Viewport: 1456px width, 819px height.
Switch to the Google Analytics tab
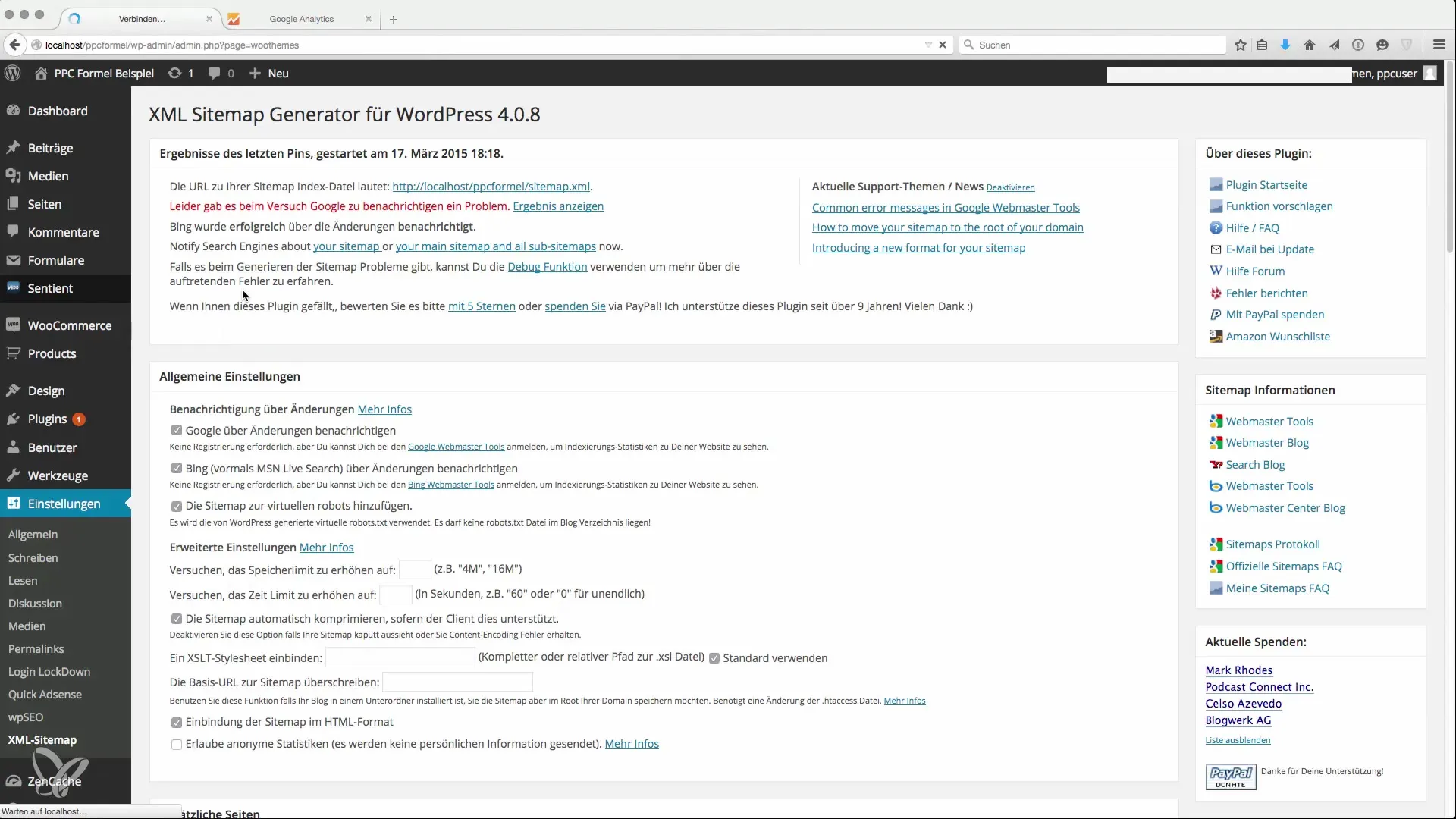[301, 19]
